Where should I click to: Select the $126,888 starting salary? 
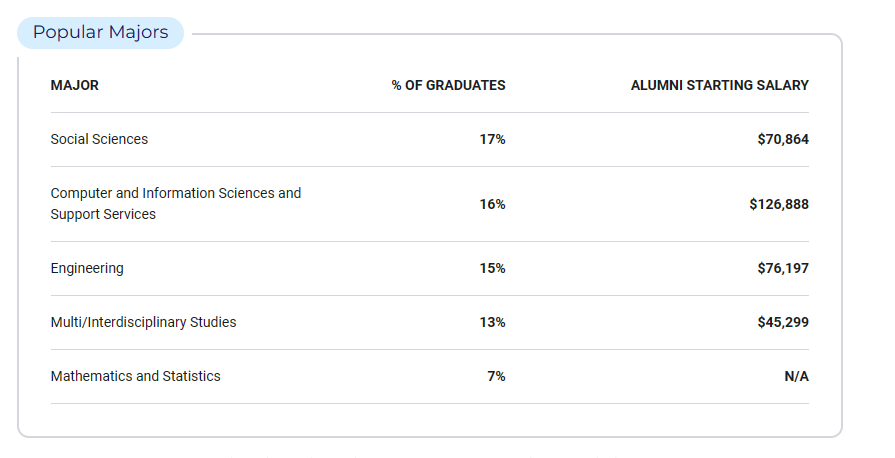coord(779,204)
